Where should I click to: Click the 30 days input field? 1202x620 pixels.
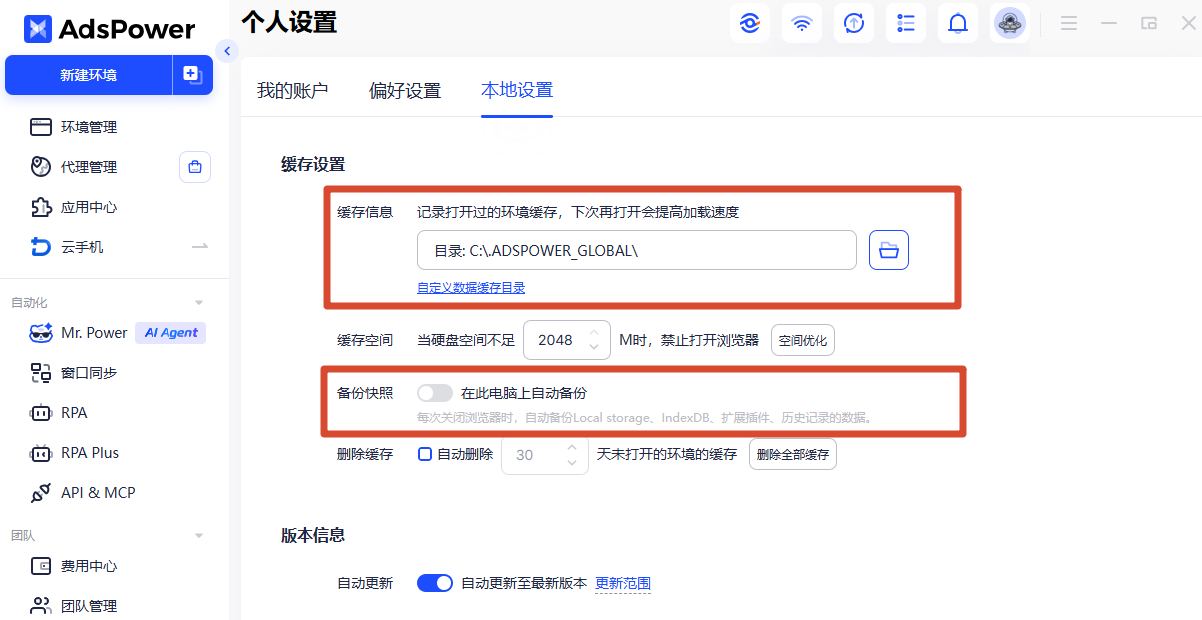(543, 454)
